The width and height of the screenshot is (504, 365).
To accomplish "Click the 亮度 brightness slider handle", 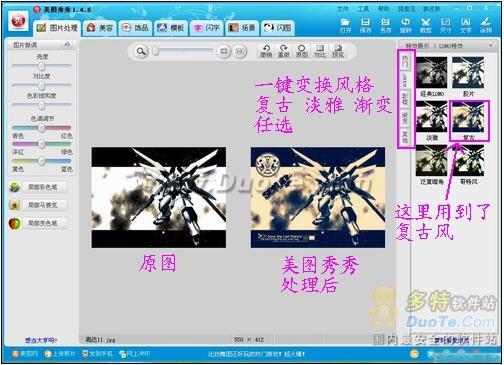I will coord(42,66).
